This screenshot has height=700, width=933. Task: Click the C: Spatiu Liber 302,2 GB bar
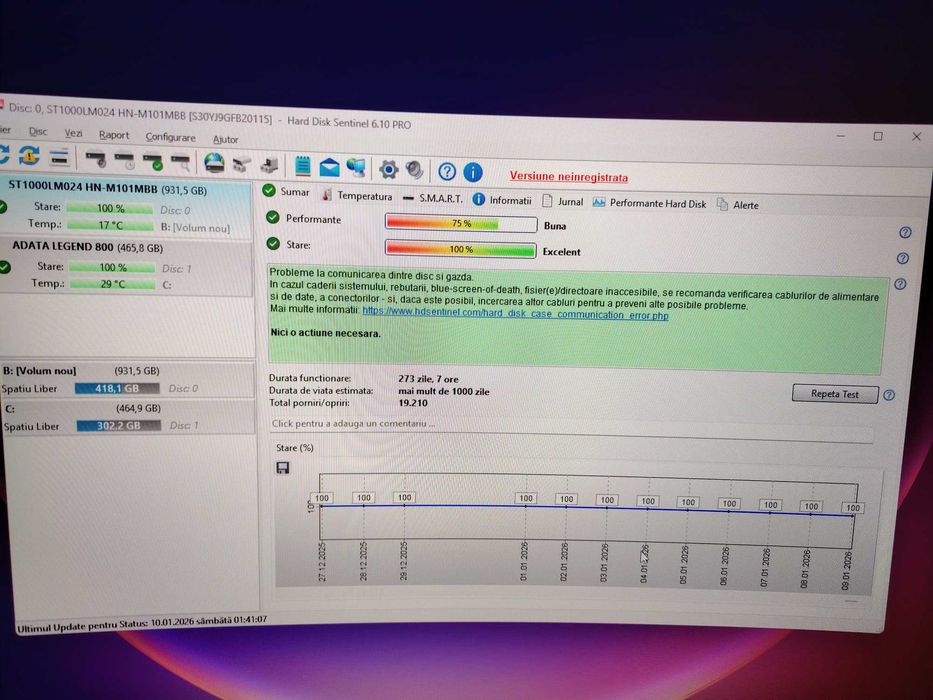pyautogui.click(x=118, y=426)
